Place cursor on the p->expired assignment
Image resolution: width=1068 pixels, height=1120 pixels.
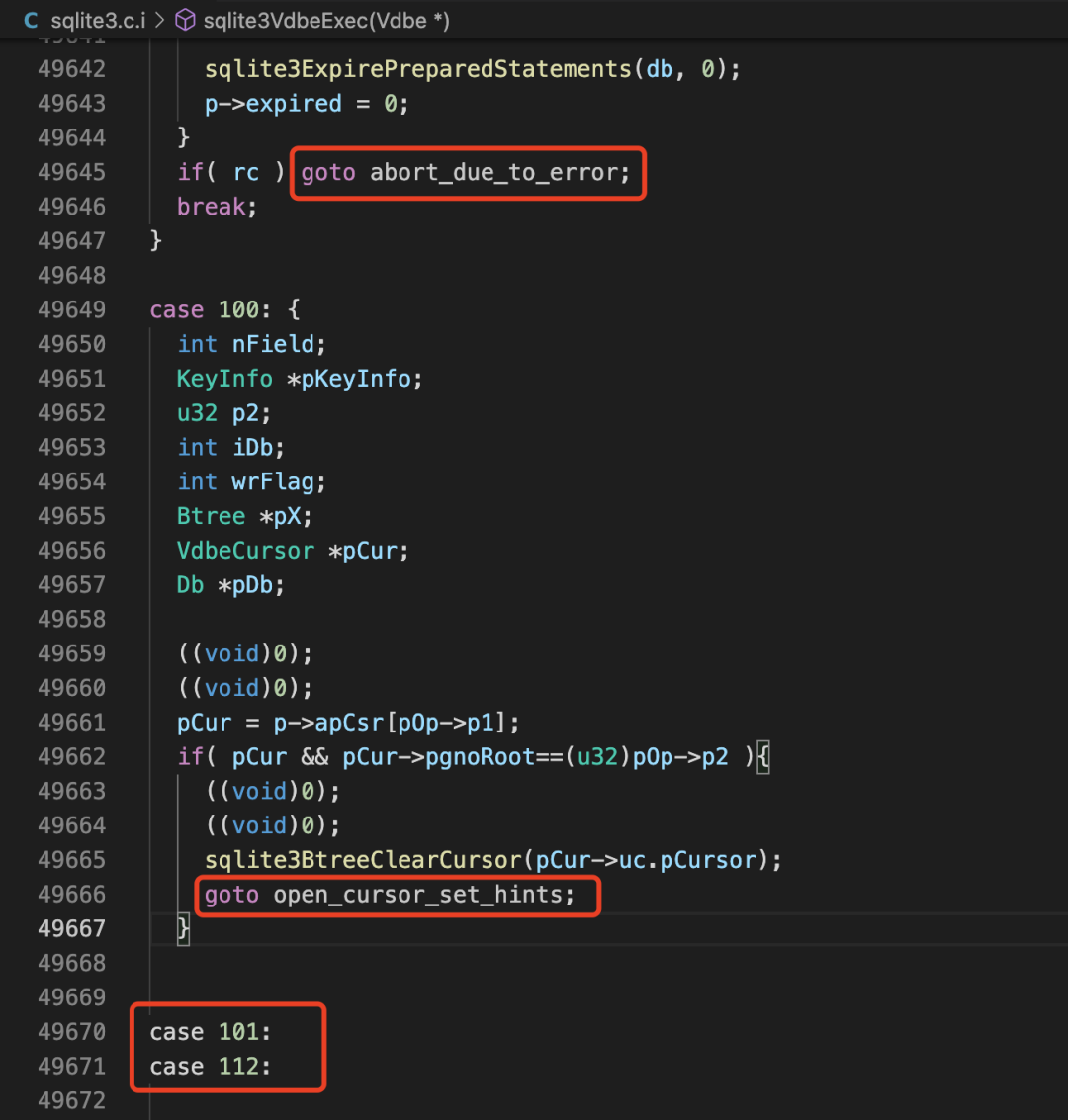pyautogui.click(x=307, y=104)
